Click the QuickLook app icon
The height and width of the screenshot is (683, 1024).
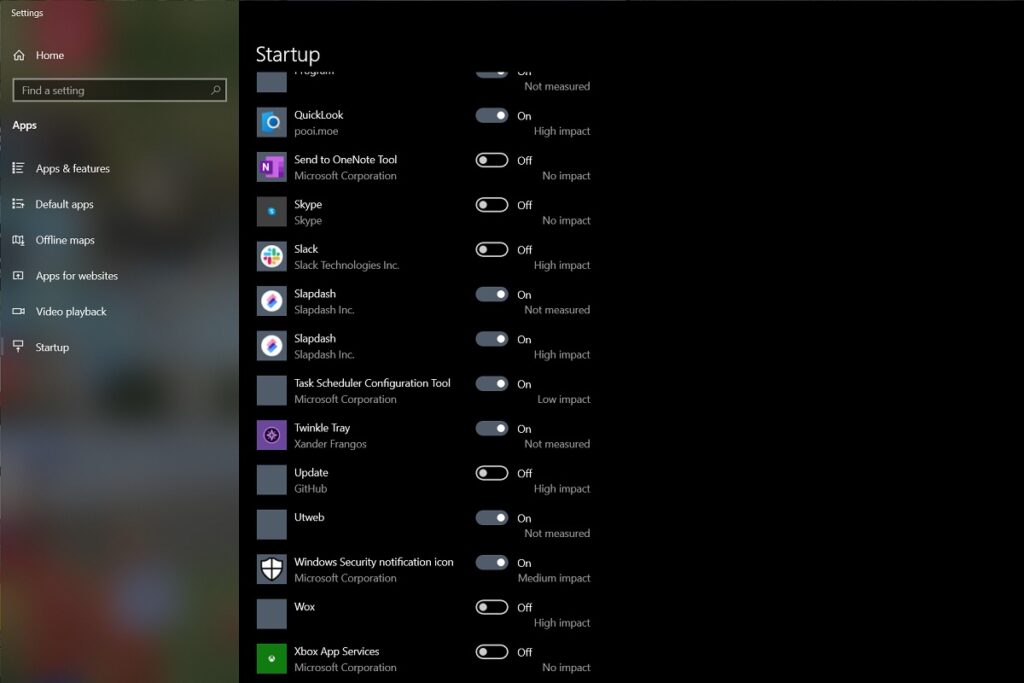click(x=272, y=123)
